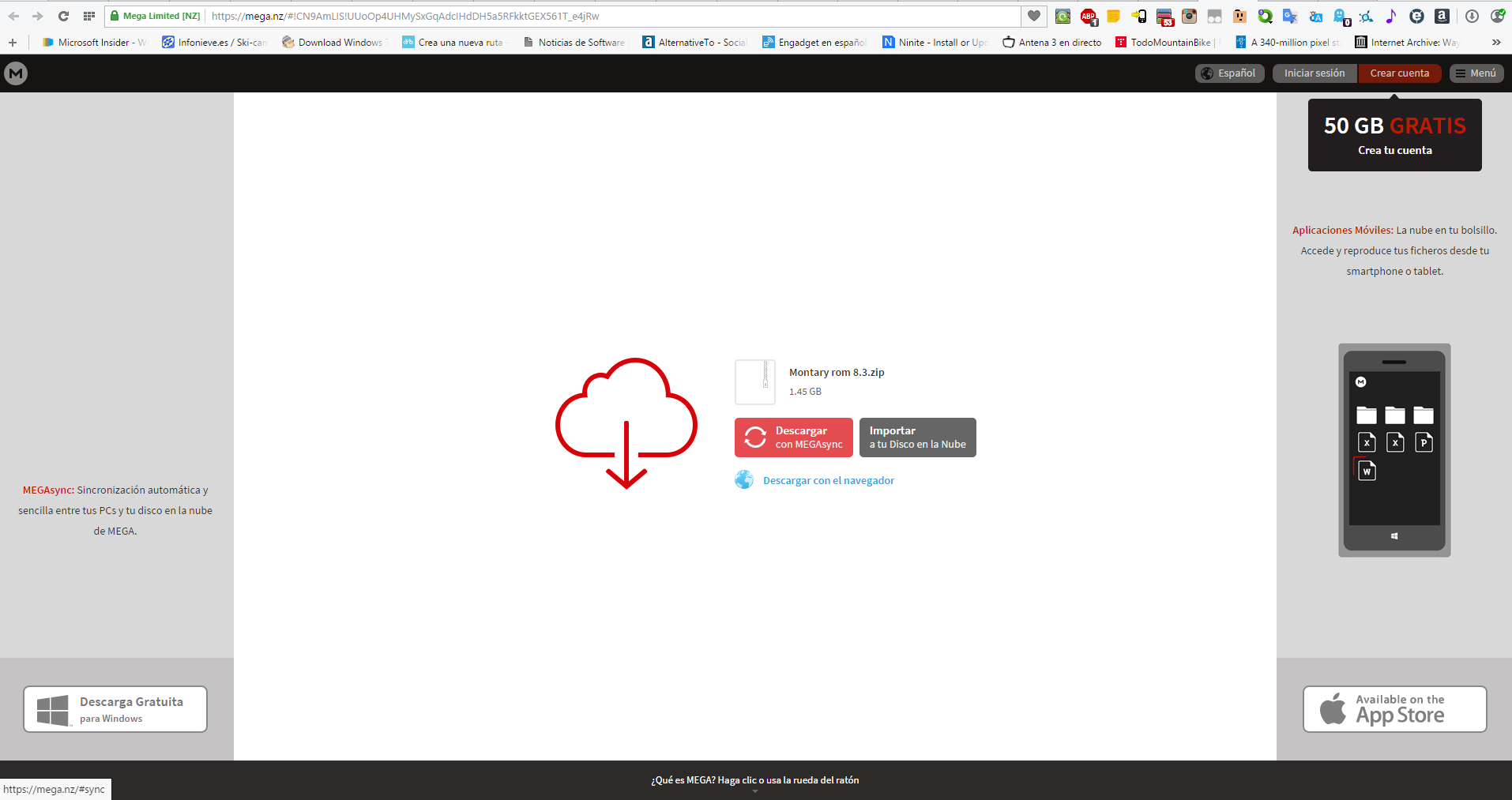This screenshot has width=1512, height=800.
Task: Click Iniciar sesión button
Action: coord(1315,73)
